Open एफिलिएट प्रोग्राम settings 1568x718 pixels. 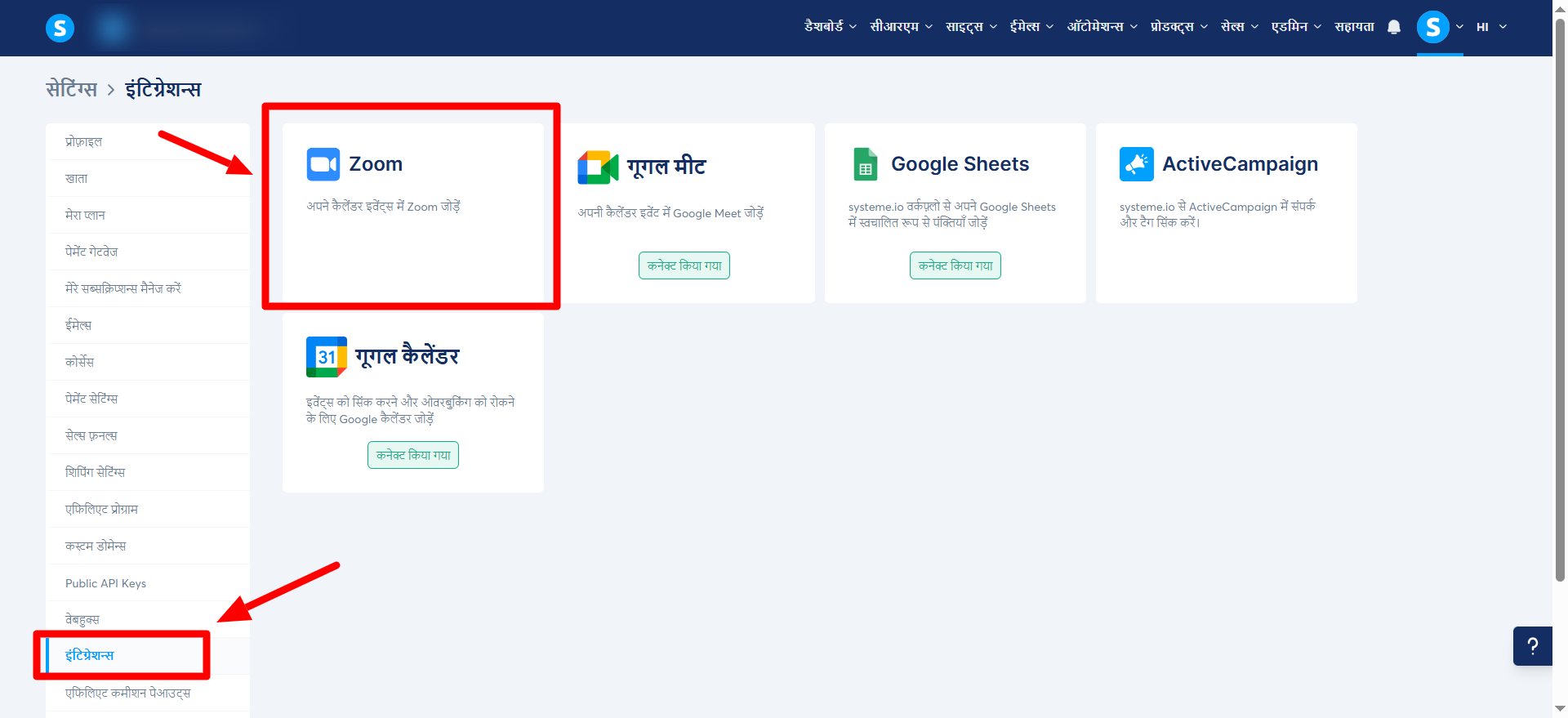click(x=148, y=509)
